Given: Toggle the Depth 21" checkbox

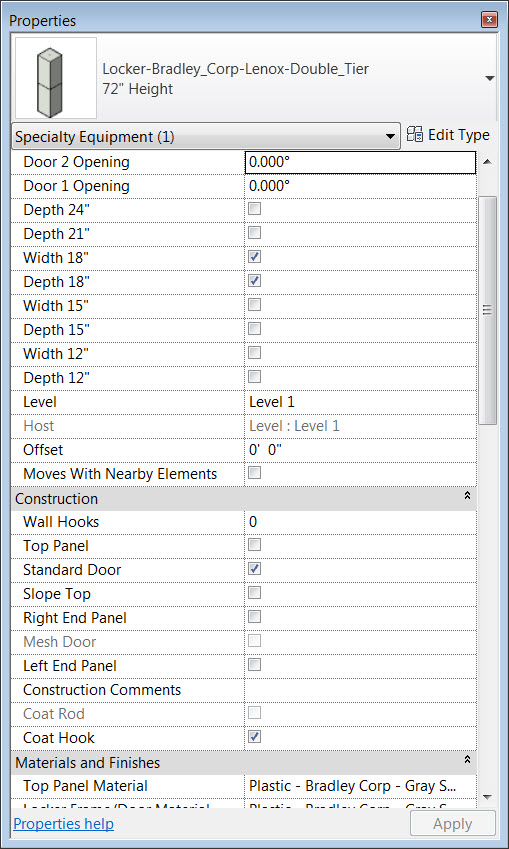Looking at the screenshot, I should pos(254,233).
